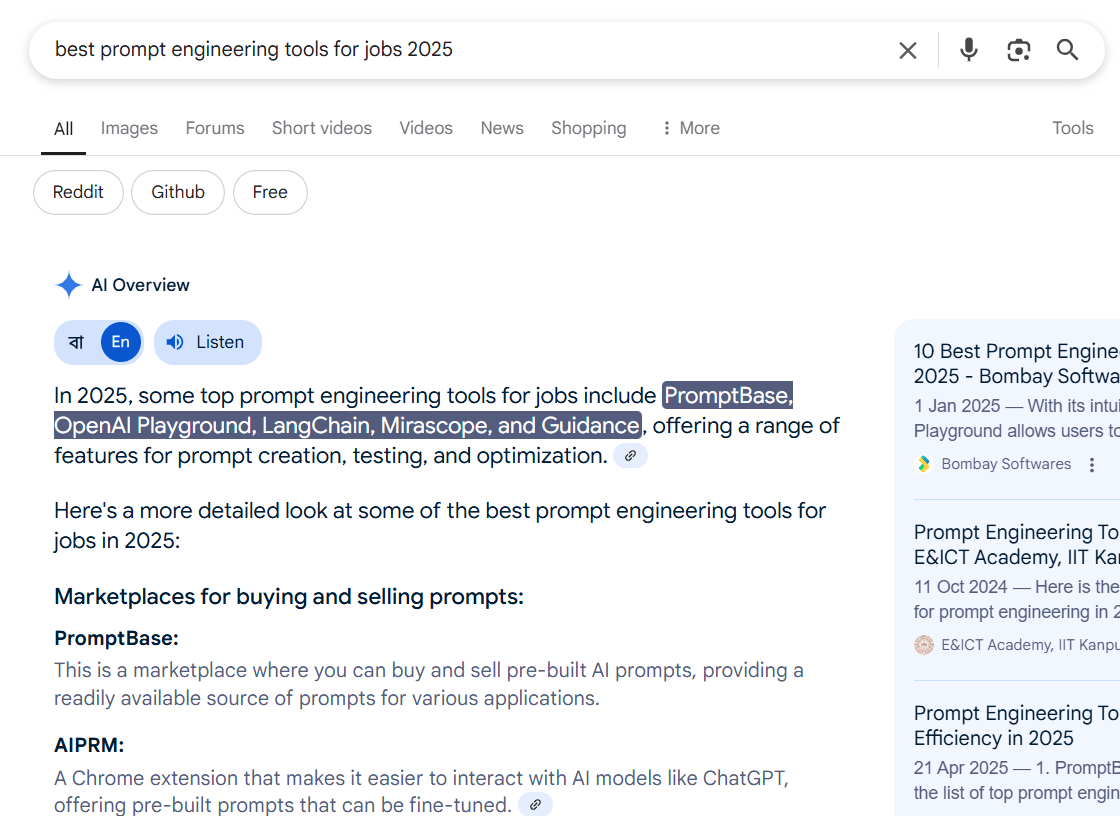Open the Videos tab
The height and width of the screenshot is (816, 1120).
[x=426, y=128]
